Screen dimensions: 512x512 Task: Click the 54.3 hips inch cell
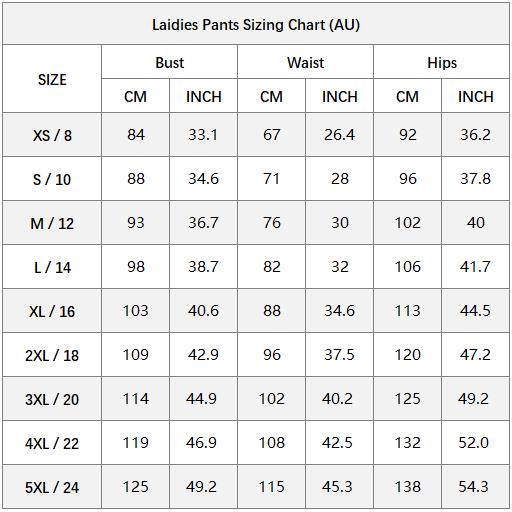(x=473, y=487)
